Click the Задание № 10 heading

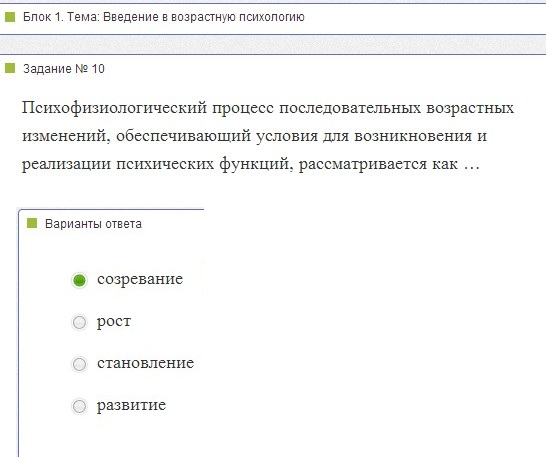tap(64, 69)
